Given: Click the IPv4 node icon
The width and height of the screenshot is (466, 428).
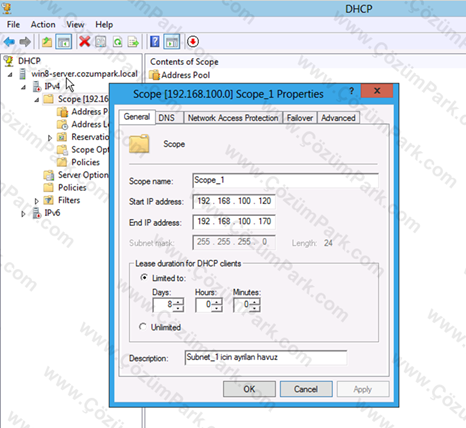Looking at the screenshot, I should (37, 87).
